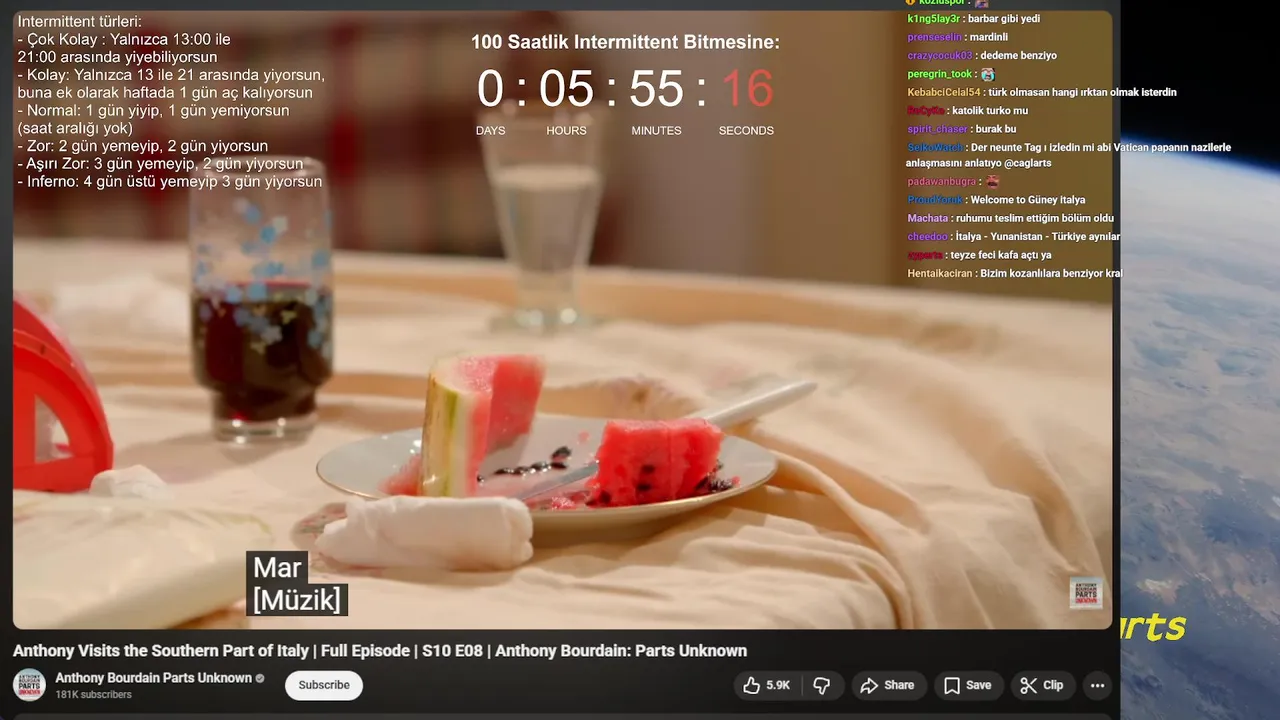
Task: Click the '100 Saatlik Intermittent Bitmesine:' heading
Action: click(625, 42)
